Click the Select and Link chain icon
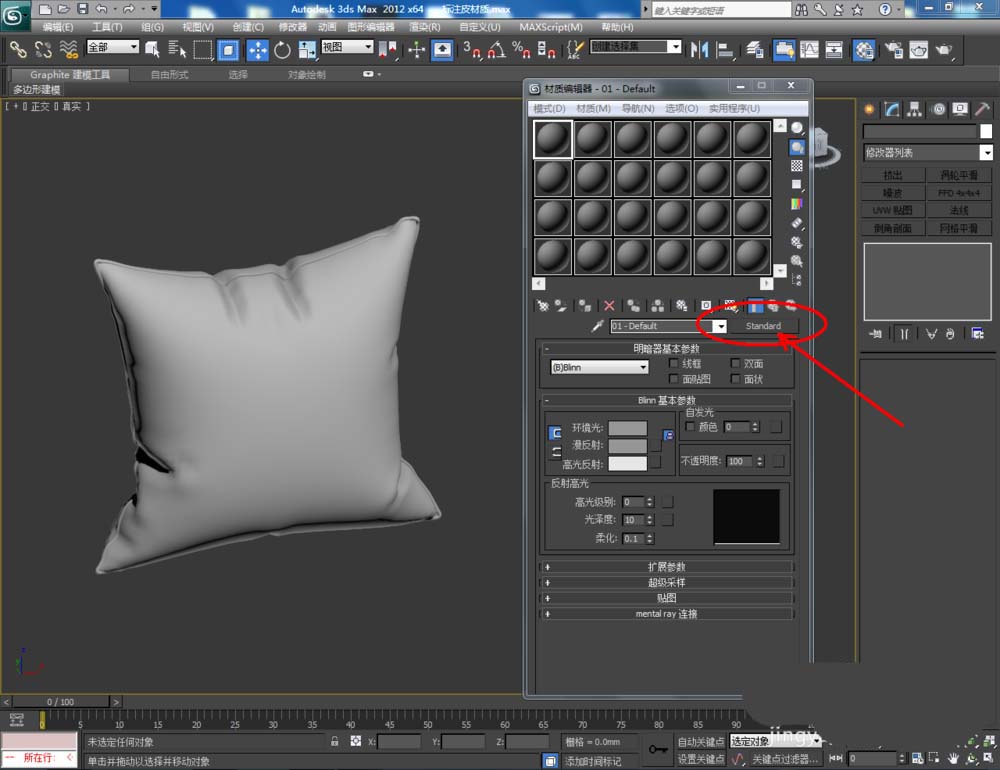This screenshot has height=770, width=1000. pyautogui.click(x=18, y=49)
